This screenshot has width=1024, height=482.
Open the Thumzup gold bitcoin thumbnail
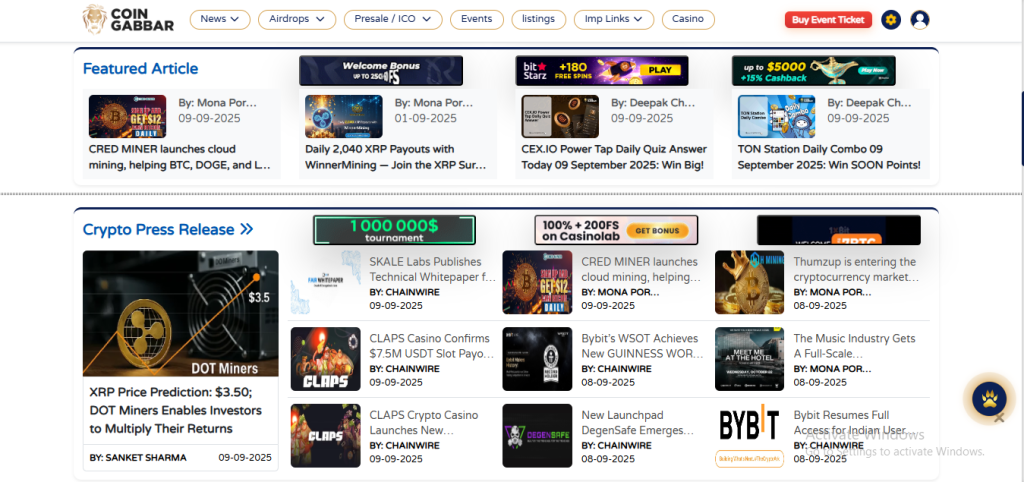point(749,282)
